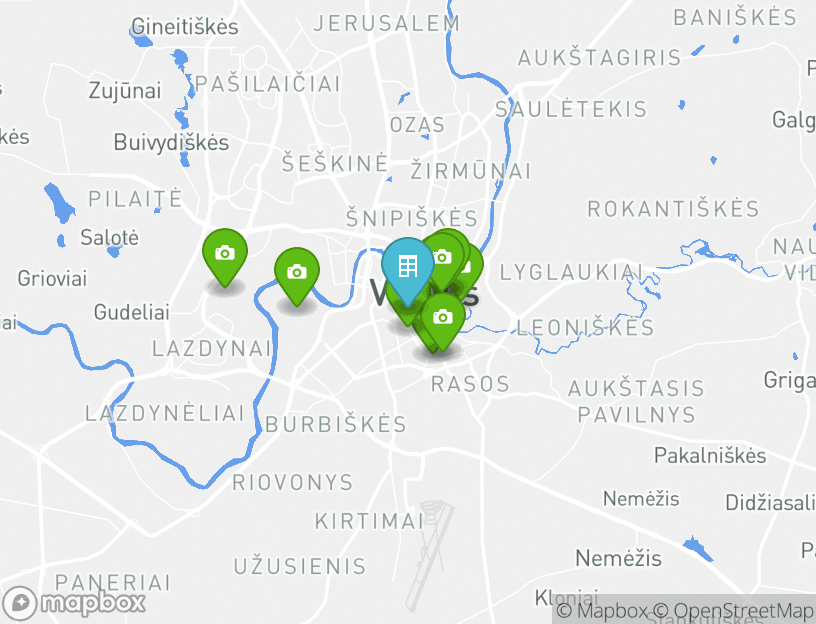
Task: Click the ŽIRMŪNAI district label
Action: point(470,171)
